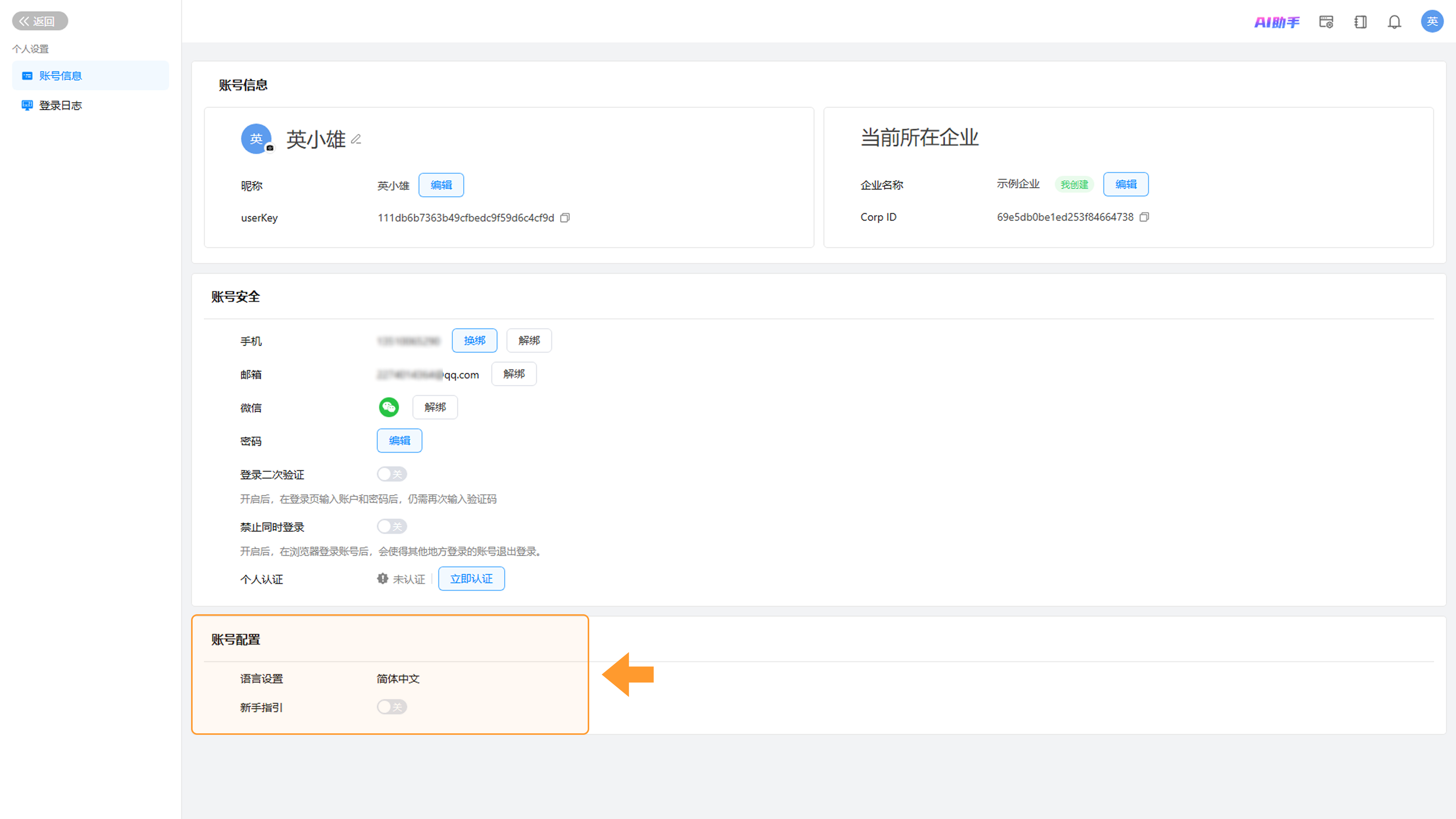Screen dimensions: 1456x819
Task: Click the userKey string 111db6b7363b49cfbedc9f59d6c4cf9d
Action: pos(466,218)
